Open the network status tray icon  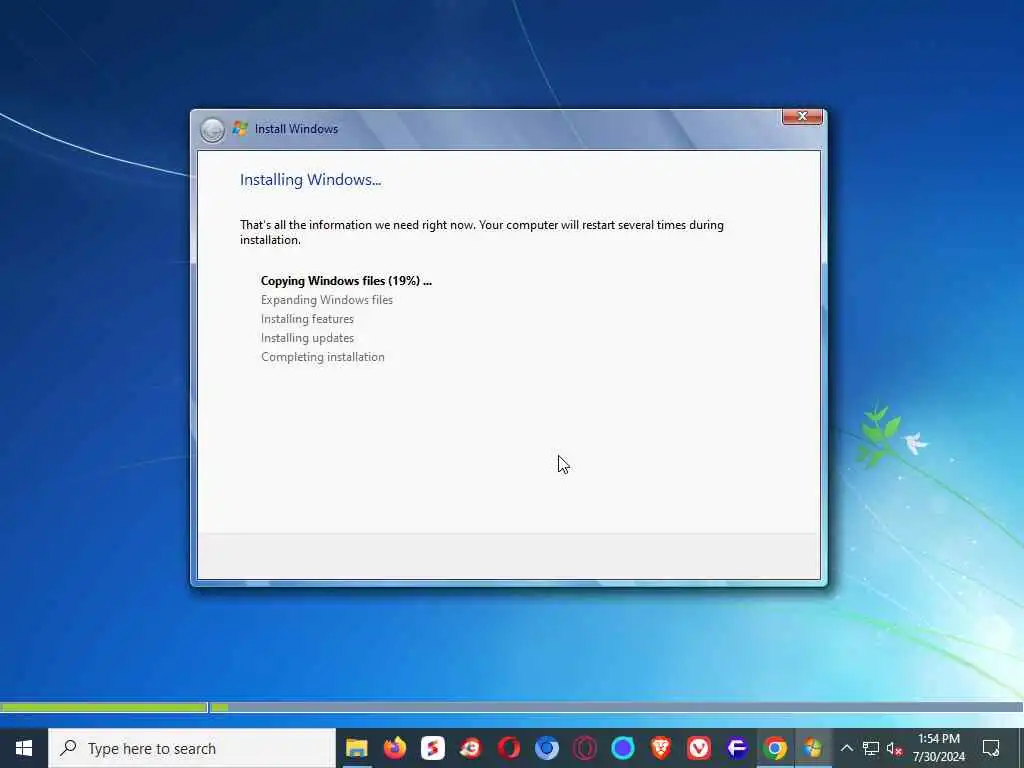point(871,748)
